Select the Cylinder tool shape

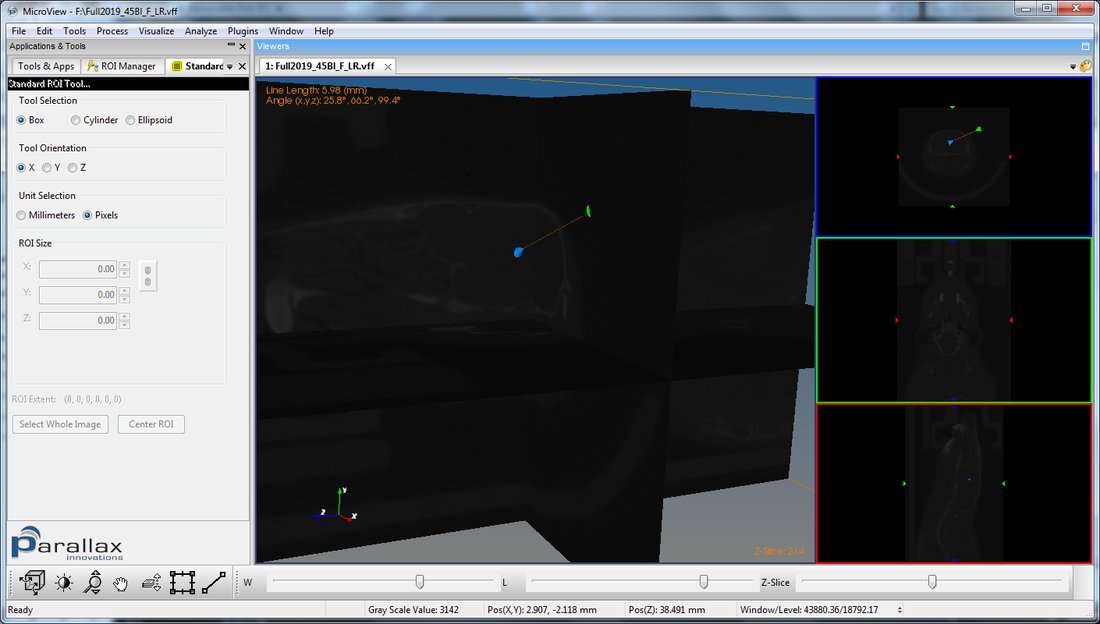click(x=76, y=120)
